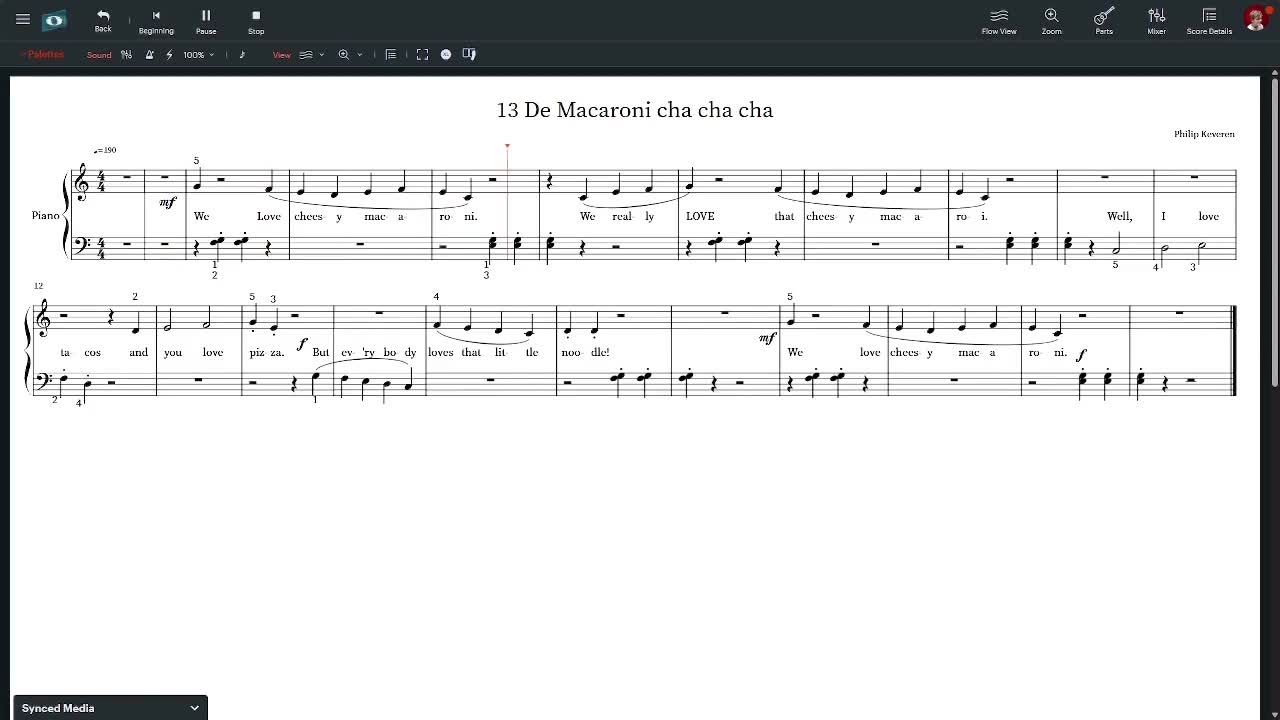
Task: Click the red playback position marker
Action: coord(507,147)
